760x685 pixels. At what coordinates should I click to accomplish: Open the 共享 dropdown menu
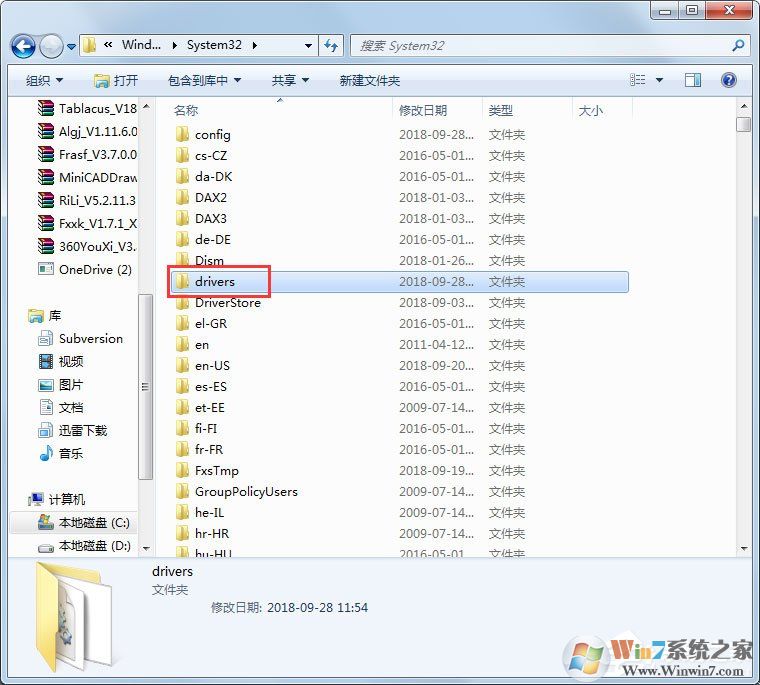290,80
